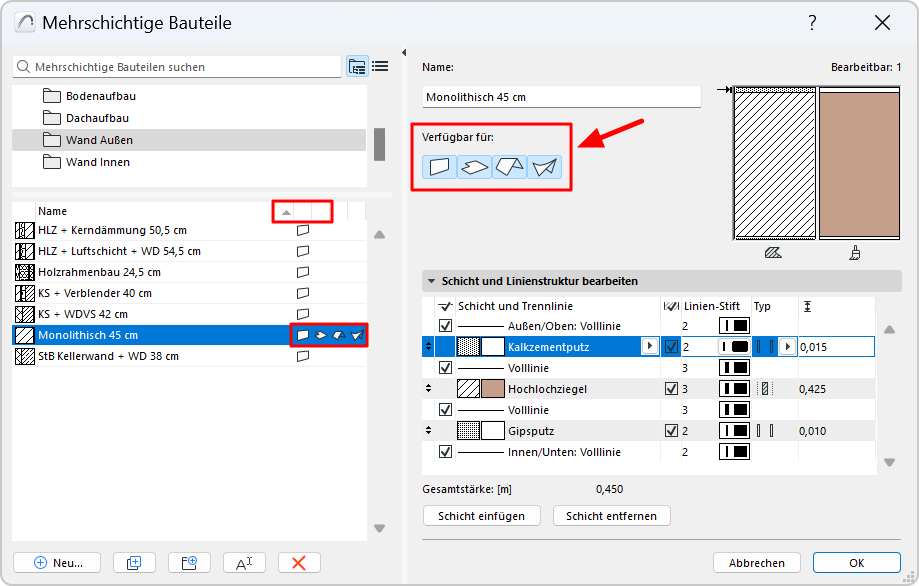Click Kalkzementputz finish type icon
Screen dimensions: 919x586
765,347
